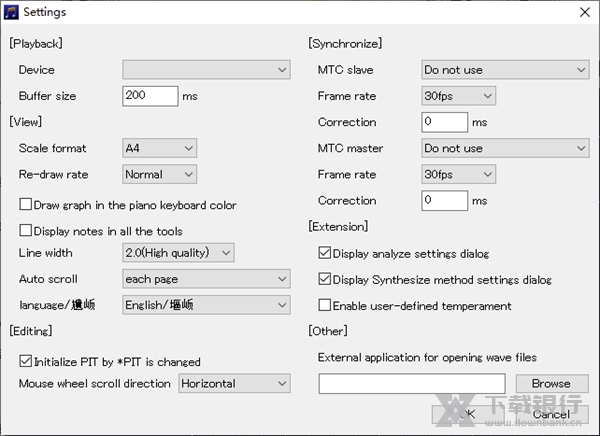Open Mouse wheel scroll direction dropdown

tap(234, 383)
